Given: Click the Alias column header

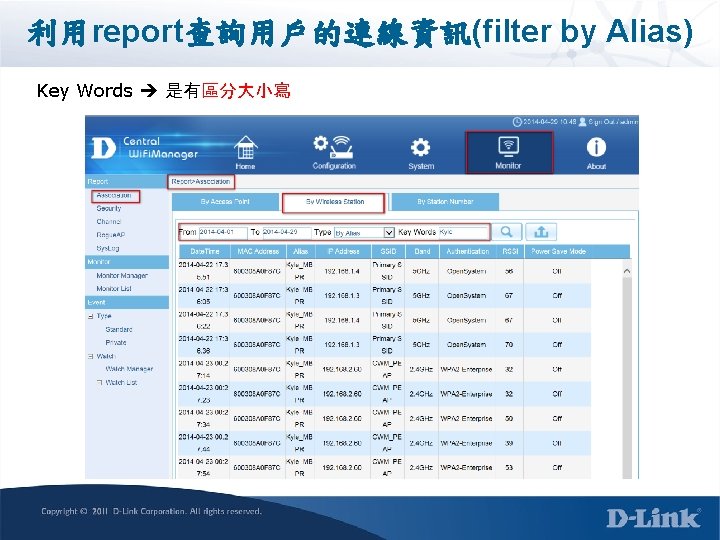Looking at the screenshot, I should coord(300,252).
